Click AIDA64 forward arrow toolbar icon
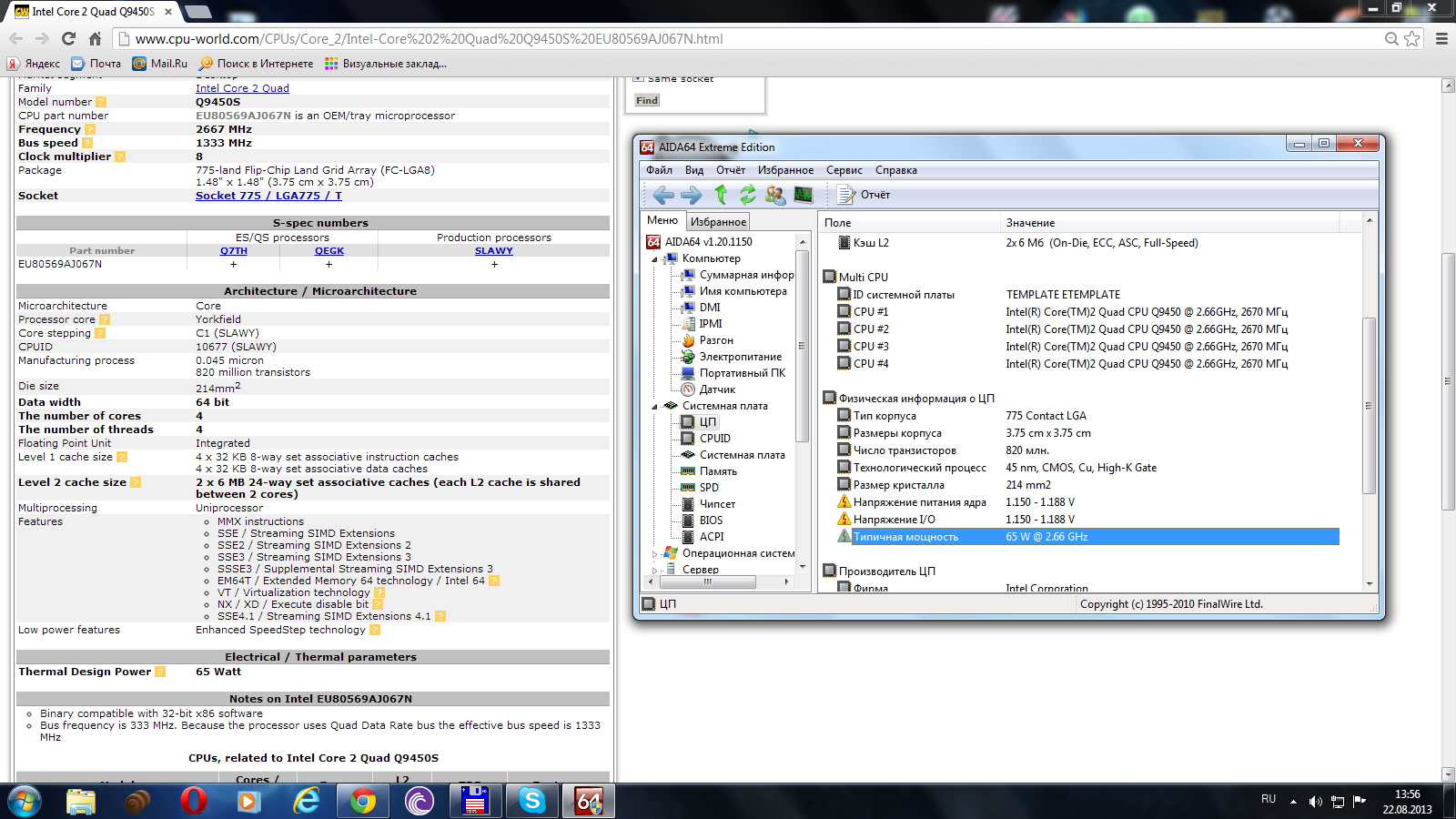 [x=692, y=195]
